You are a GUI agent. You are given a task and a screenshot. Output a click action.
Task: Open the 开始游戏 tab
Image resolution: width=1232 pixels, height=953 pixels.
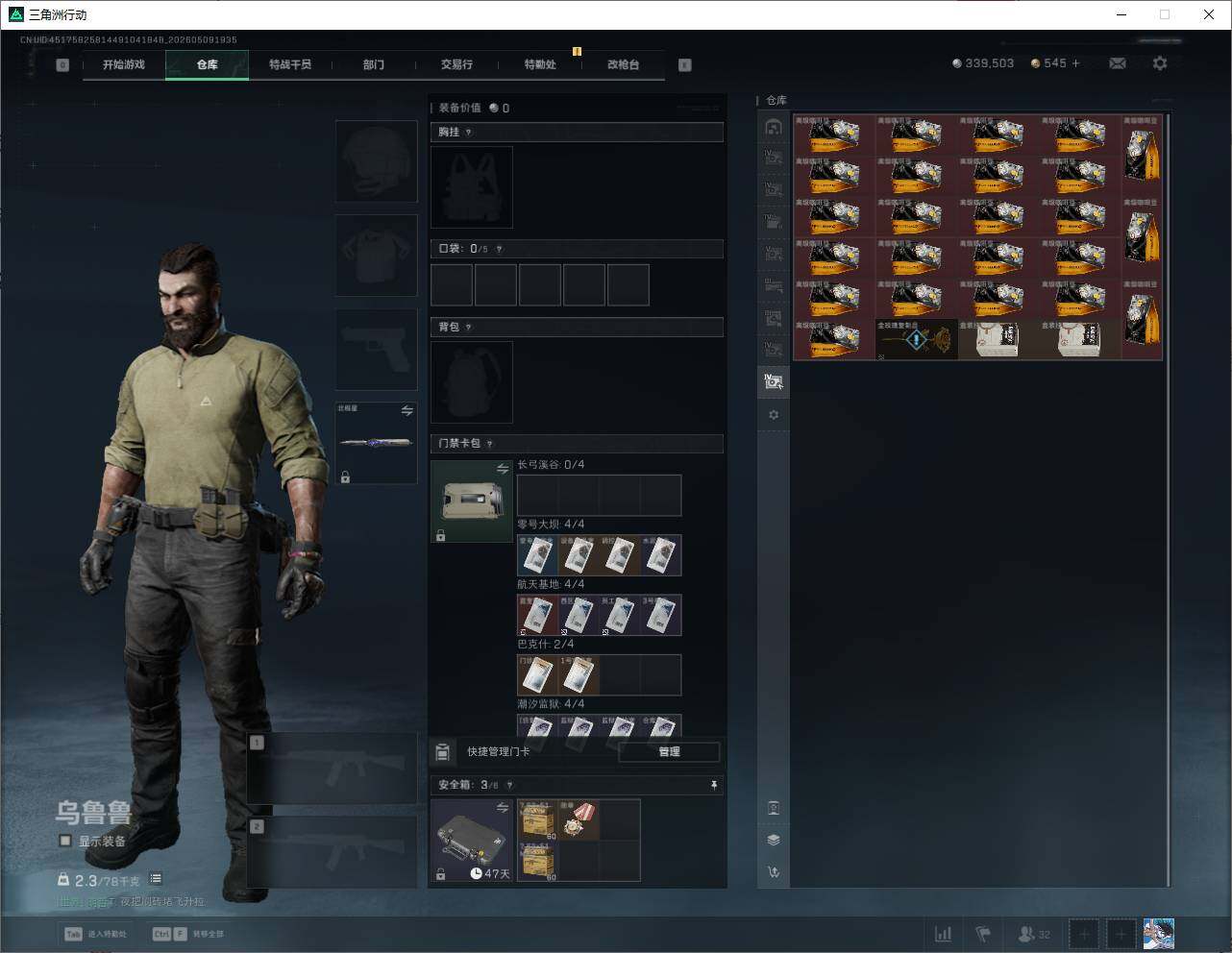pos(124,64)
